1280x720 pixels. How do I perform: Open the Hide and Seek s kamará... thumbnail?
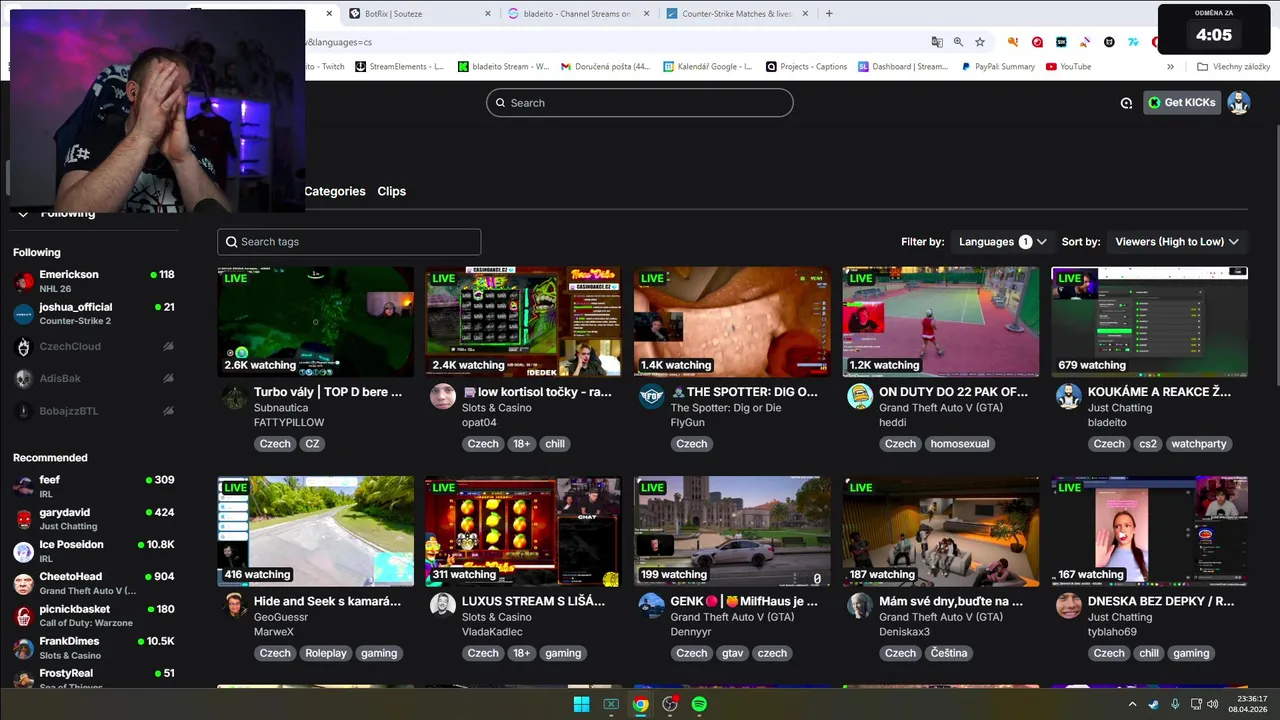click(315, 531)
